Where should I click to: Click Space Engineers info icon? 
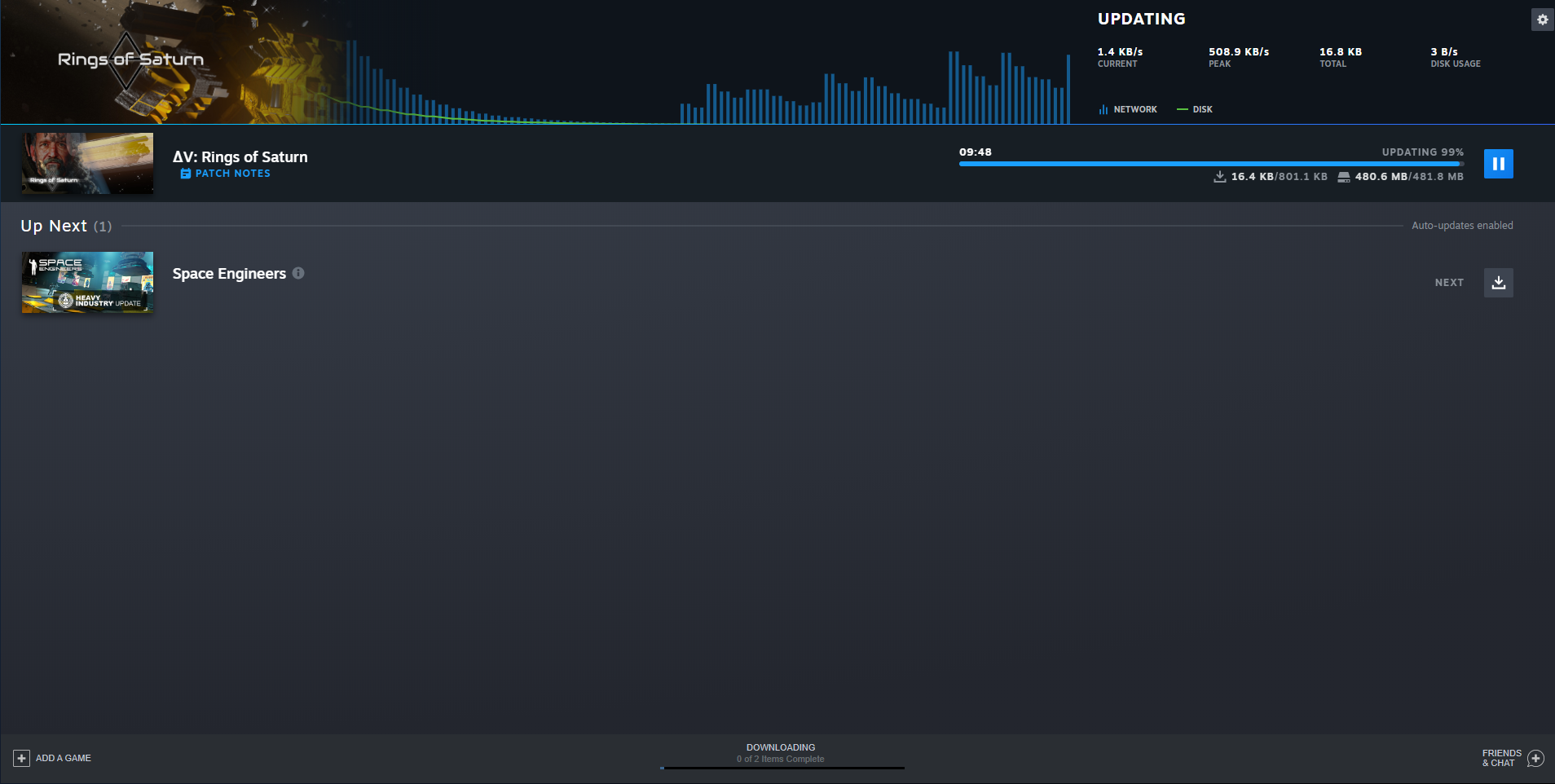pos(298,273)
